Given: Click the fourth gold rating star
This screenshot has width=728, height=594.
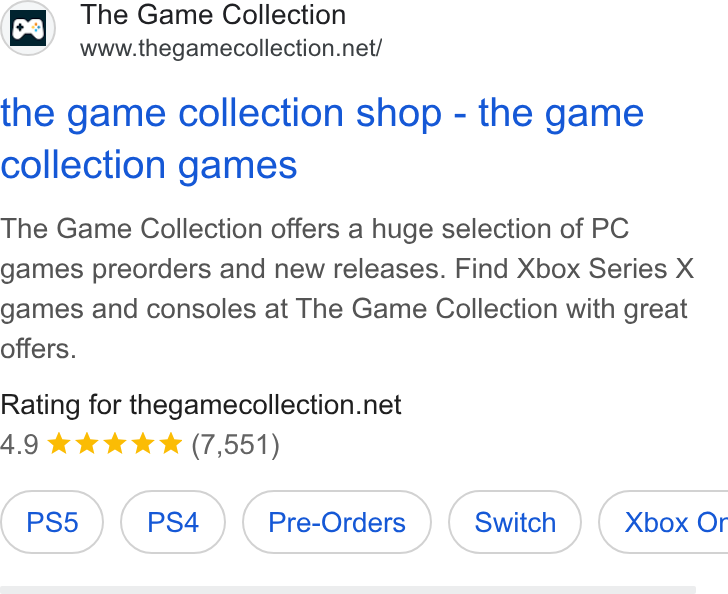Looking at the screenshot, I should click(x=143, y=443).
